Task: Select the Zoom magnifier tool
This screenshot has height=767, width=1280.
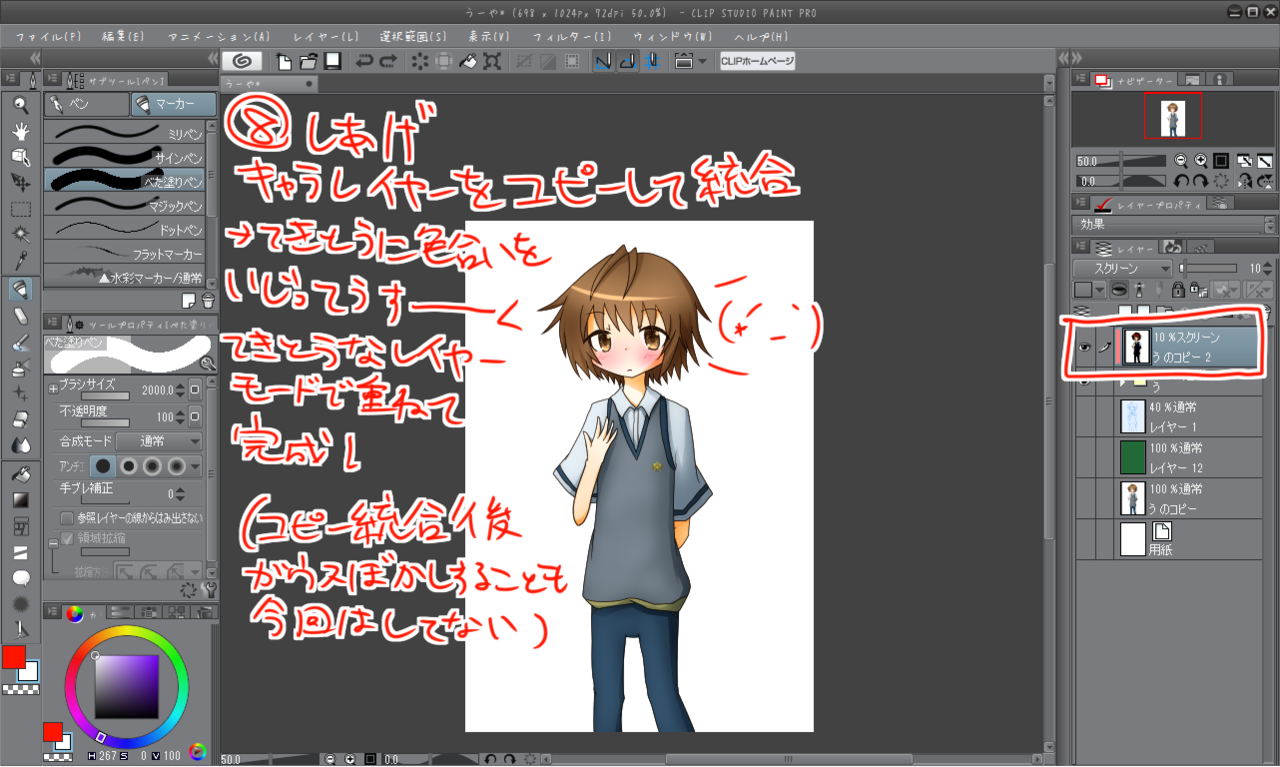Action: pos(20,105)
